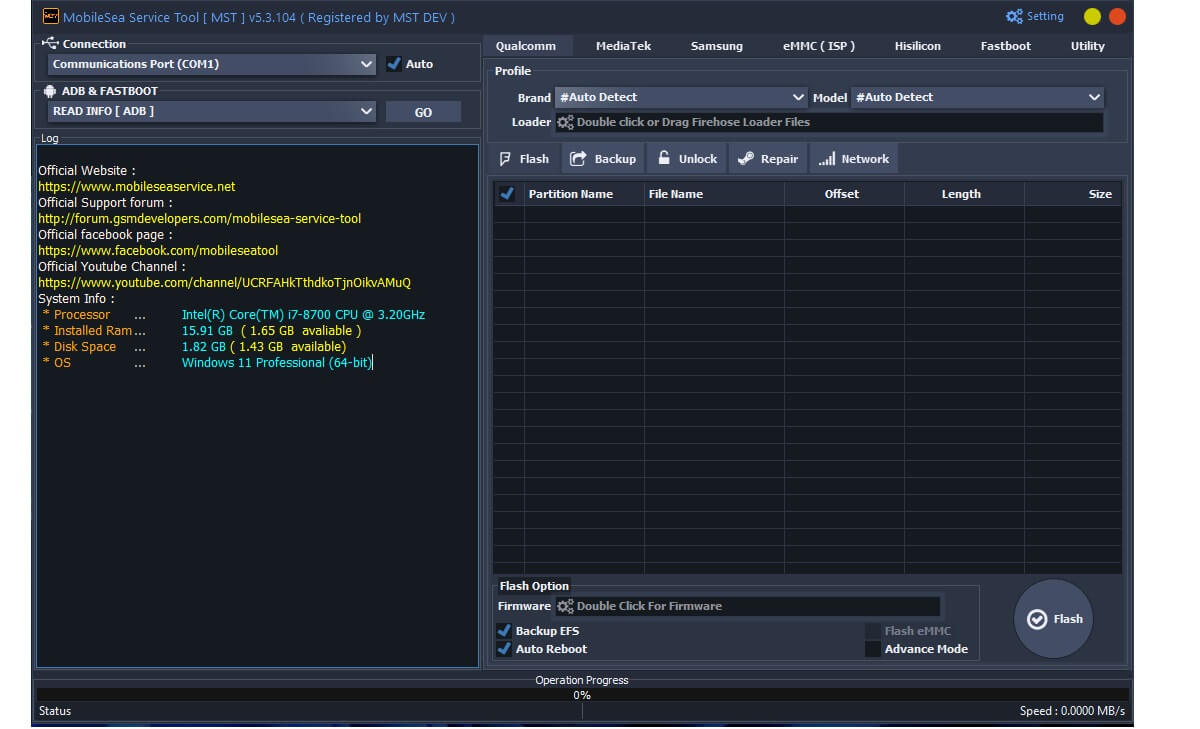Switch to the Fastboot tab
Screen dimensions: 1200x729
1005,46
